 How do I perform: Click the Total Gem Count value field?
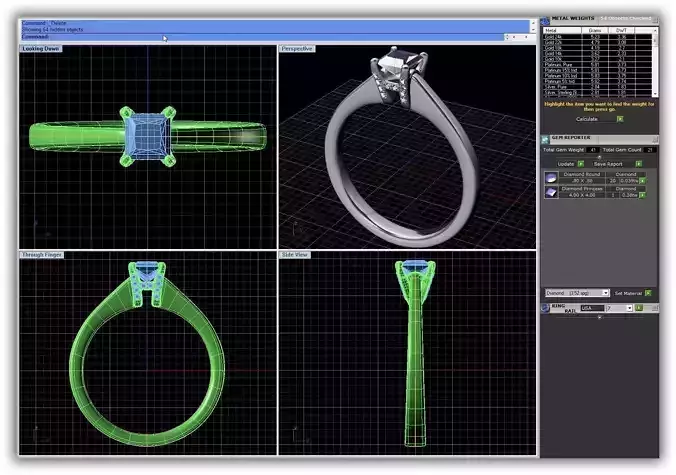coord(650,150)
